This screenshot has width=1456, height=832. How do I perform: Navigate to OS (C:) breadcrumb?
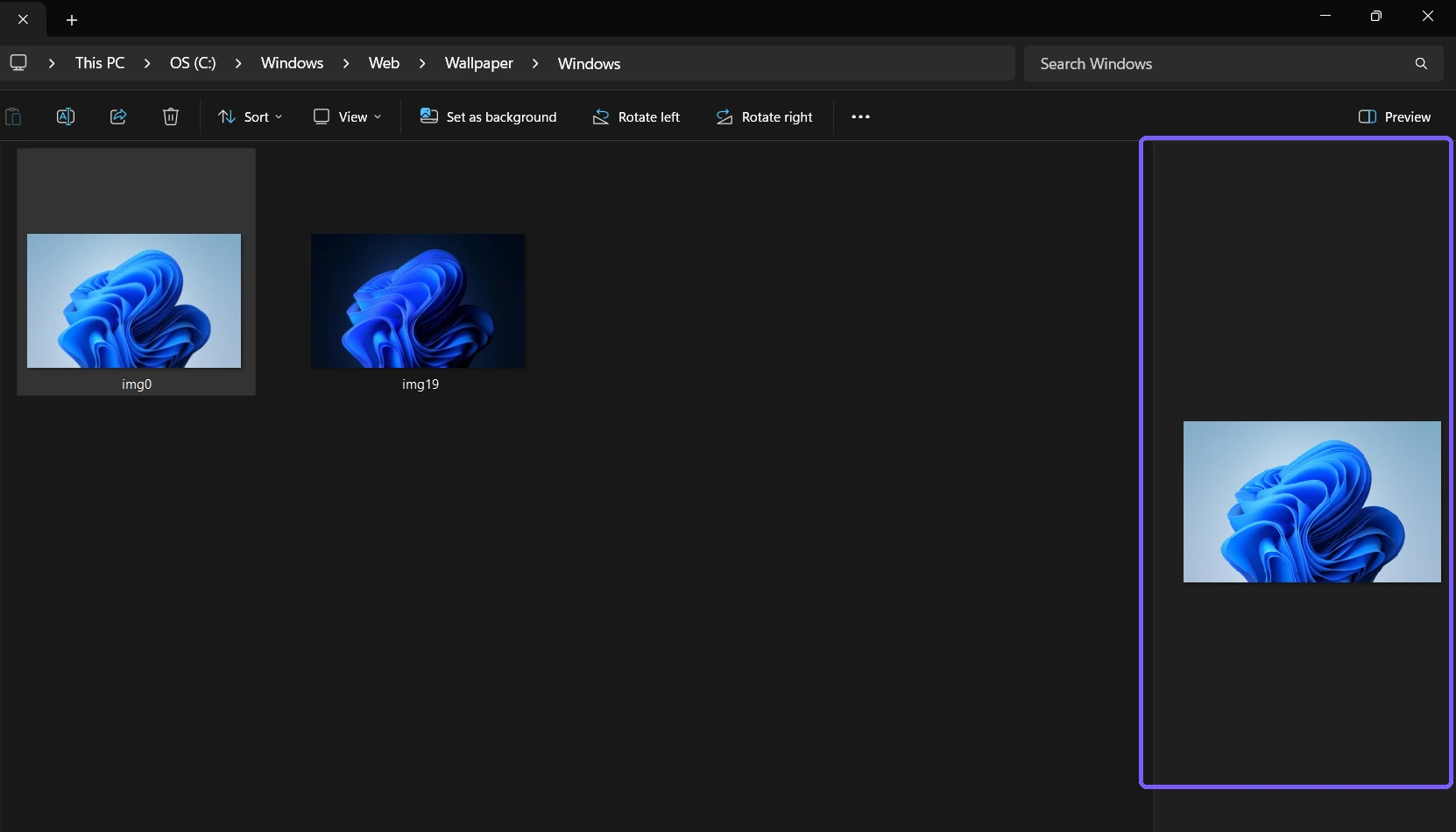coord(193,63)
